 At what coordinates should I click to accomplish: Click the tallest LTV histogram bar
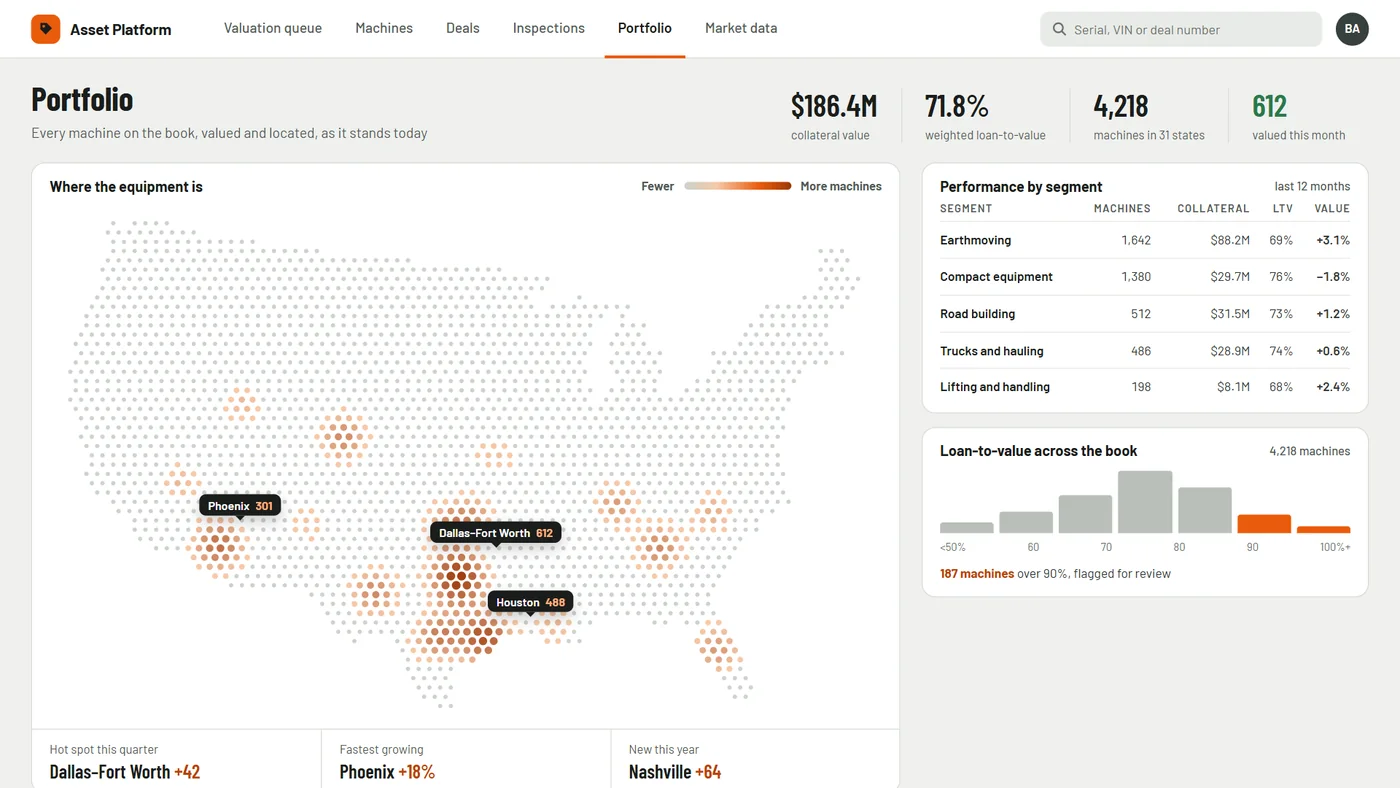click(x=1145, y=502)
